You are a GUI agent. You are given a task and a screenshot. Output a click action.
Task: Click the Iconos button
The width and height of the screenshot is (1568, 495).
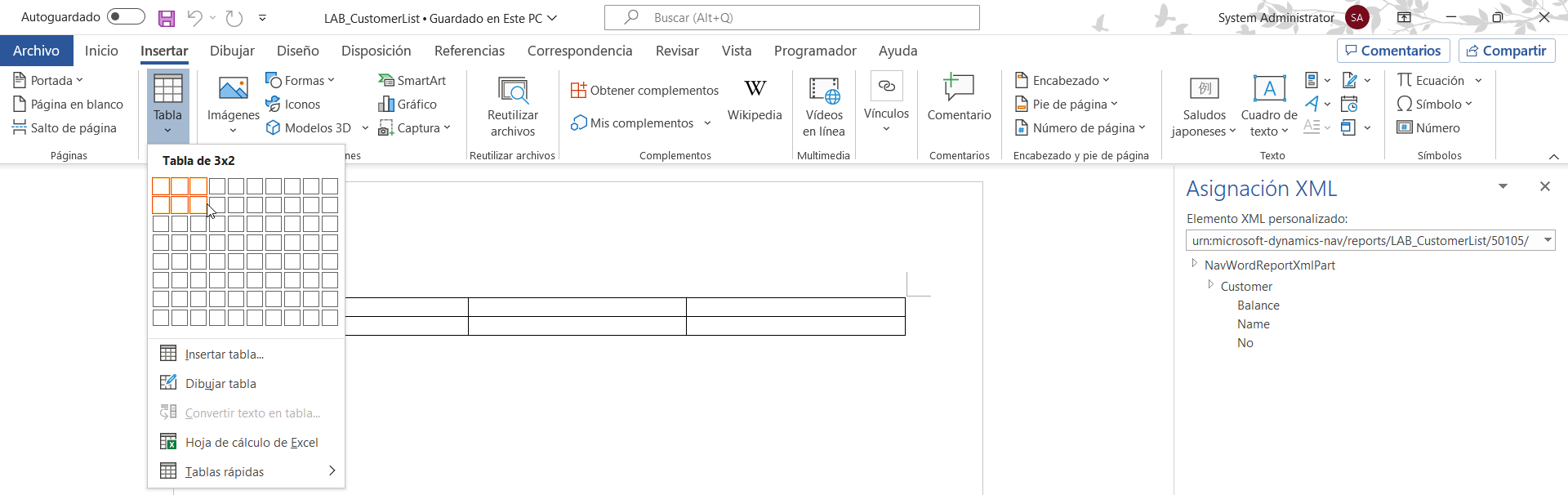(x=293, y=104)
